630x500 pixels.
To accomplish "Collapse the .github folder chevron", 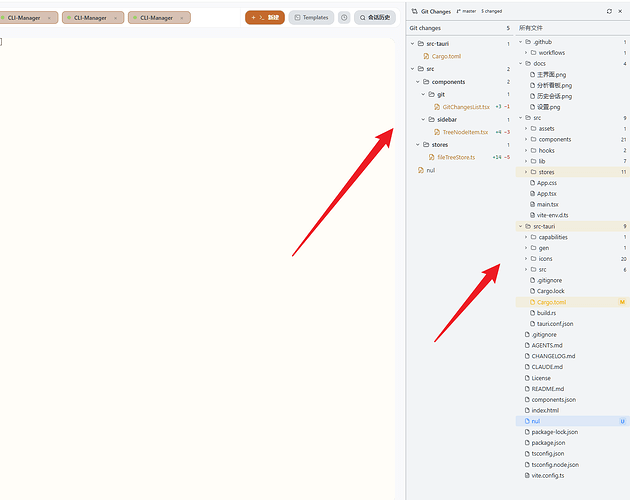I will tap(521, 42).
